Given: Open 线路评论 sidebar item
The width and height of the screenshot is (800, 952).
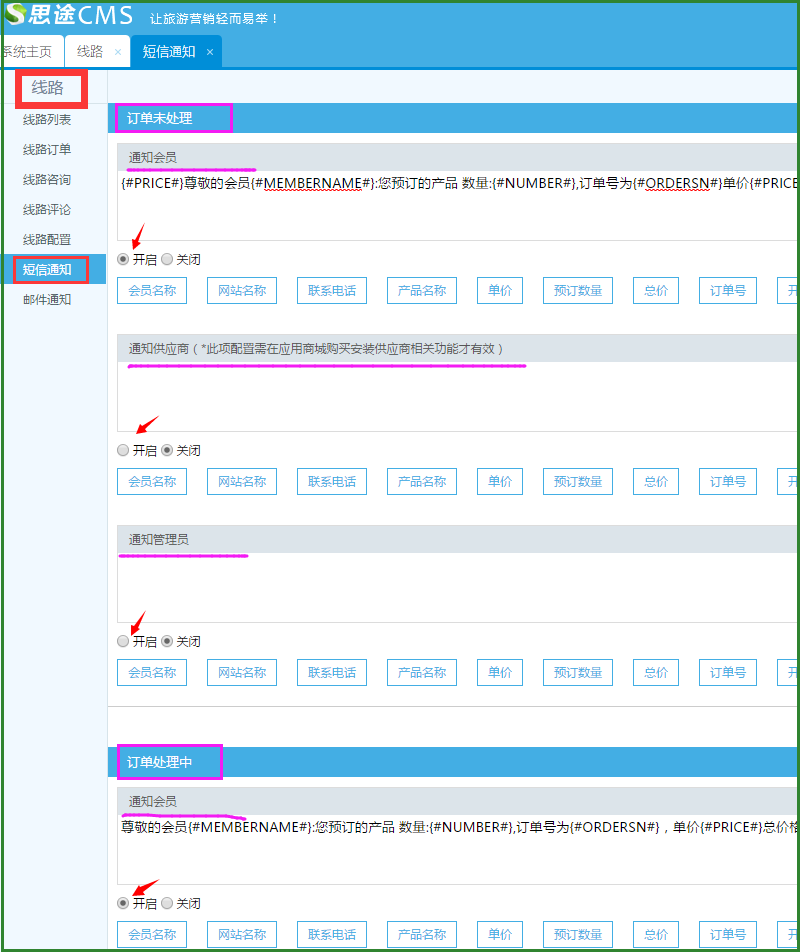Looking at the screenshot, I should (47, 210).
